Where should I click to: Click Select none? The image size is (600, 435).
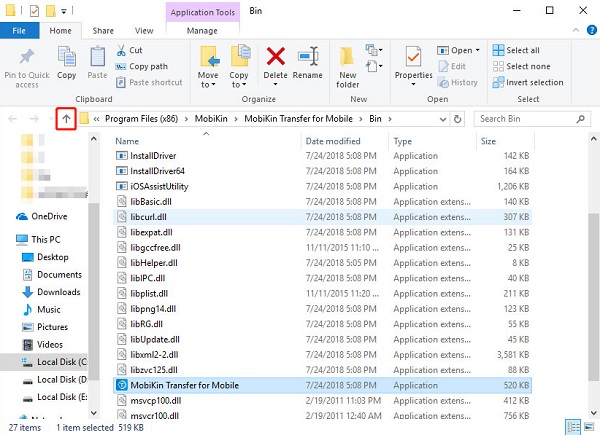[x=522, y=66]
